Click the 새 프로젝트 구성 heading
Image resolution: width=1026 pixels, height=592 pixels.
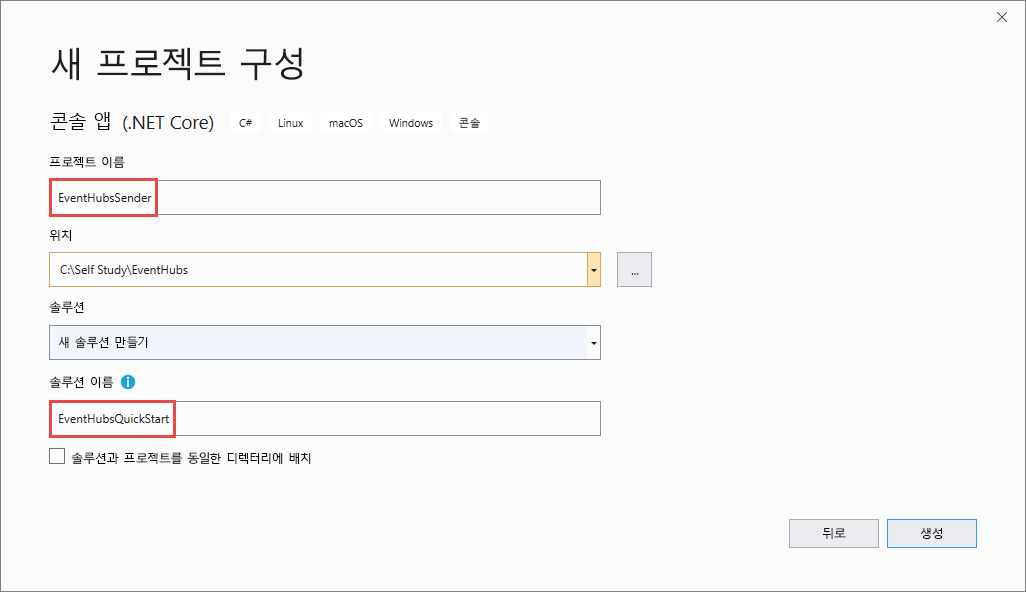point(177,63)
